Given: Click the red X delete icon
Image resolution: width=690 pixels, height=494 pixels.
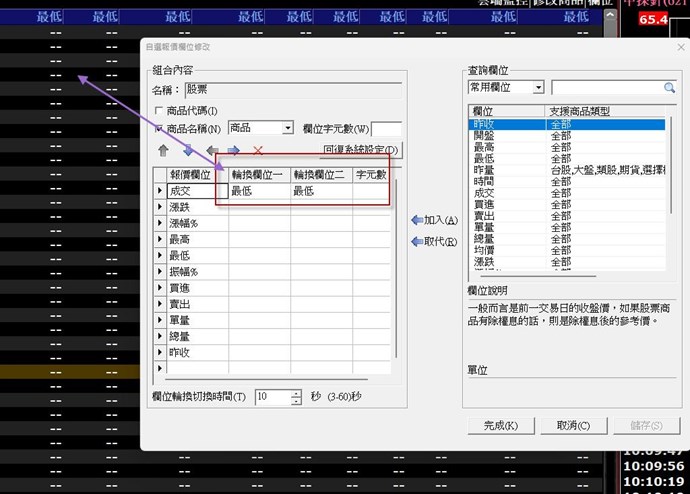Looking at the screenshot, I should 258,150.
